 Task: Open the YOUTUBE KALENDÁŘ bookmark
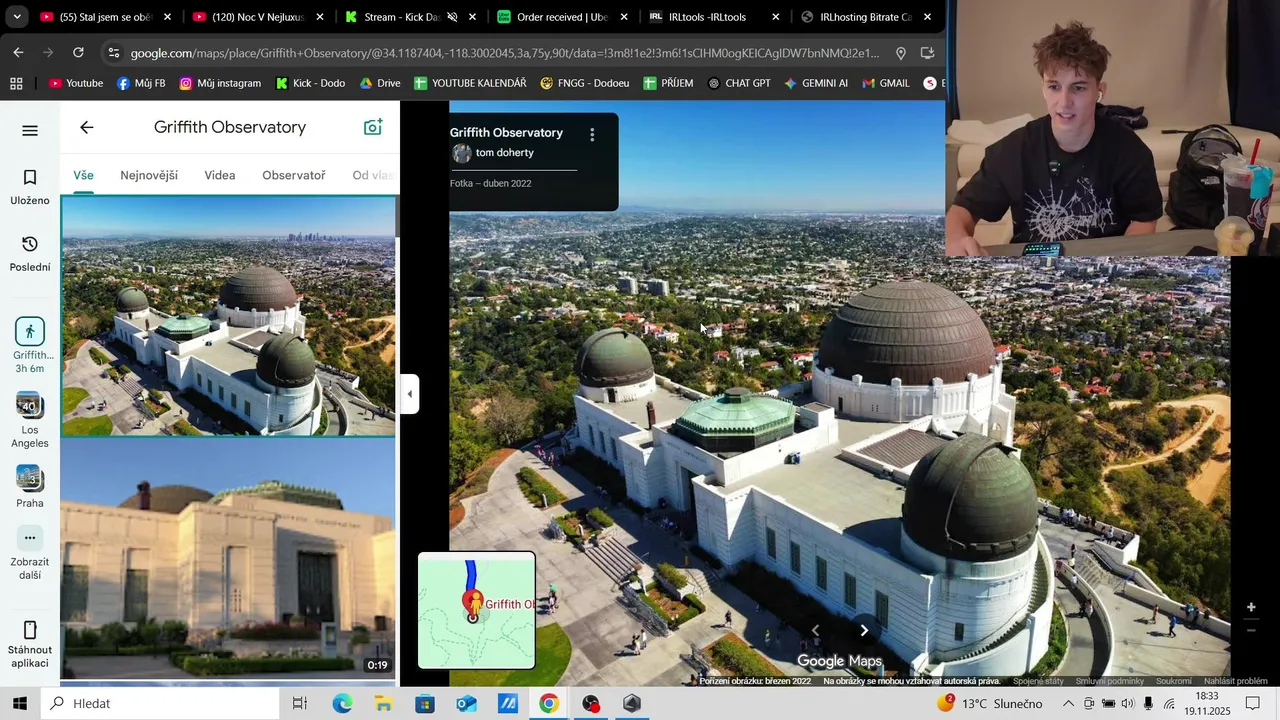click(x=470, y=83)
